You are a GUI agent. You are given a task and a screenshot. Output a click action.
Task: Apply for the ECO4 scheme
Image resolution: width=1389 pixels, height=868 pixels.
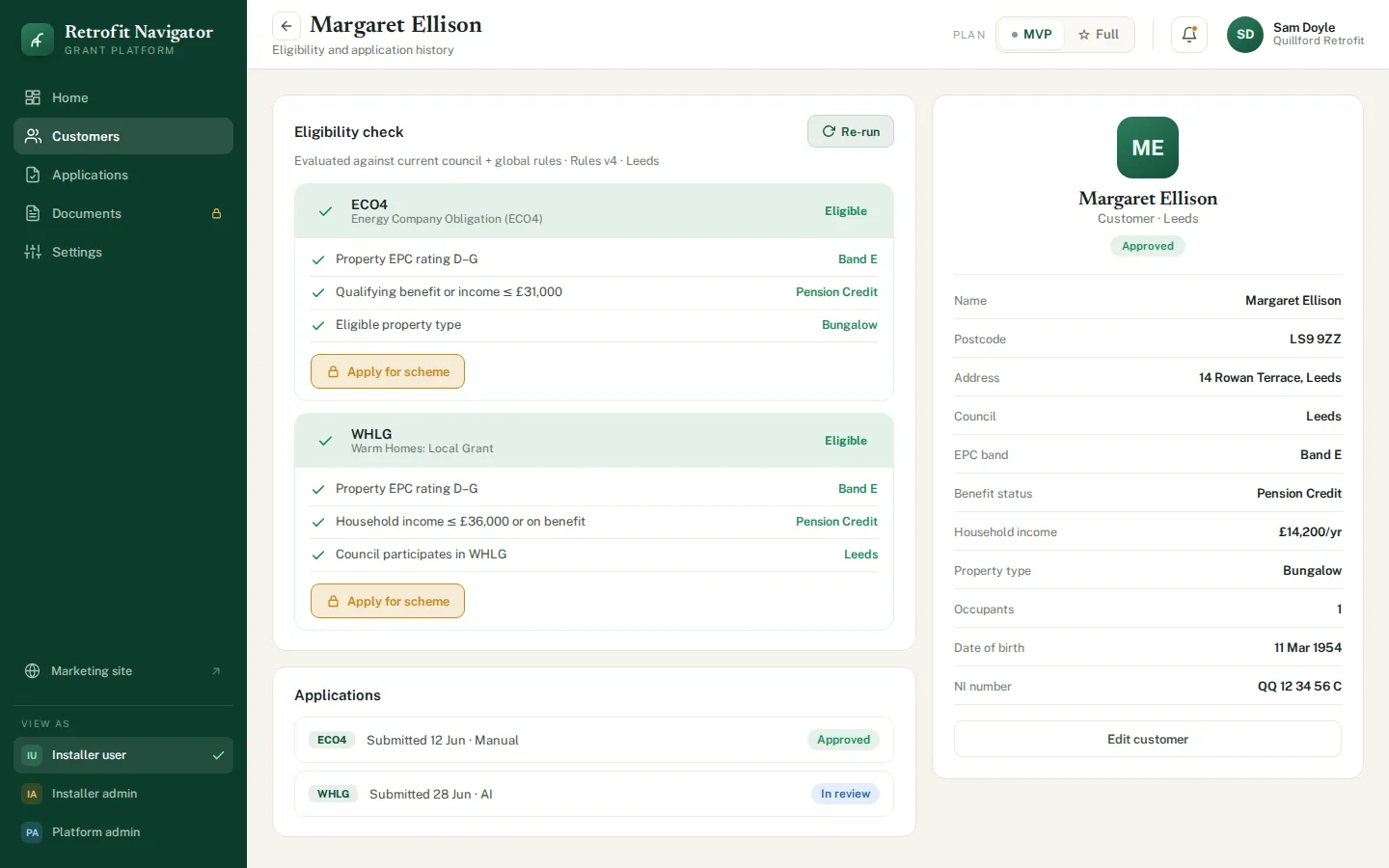(388, 371)
